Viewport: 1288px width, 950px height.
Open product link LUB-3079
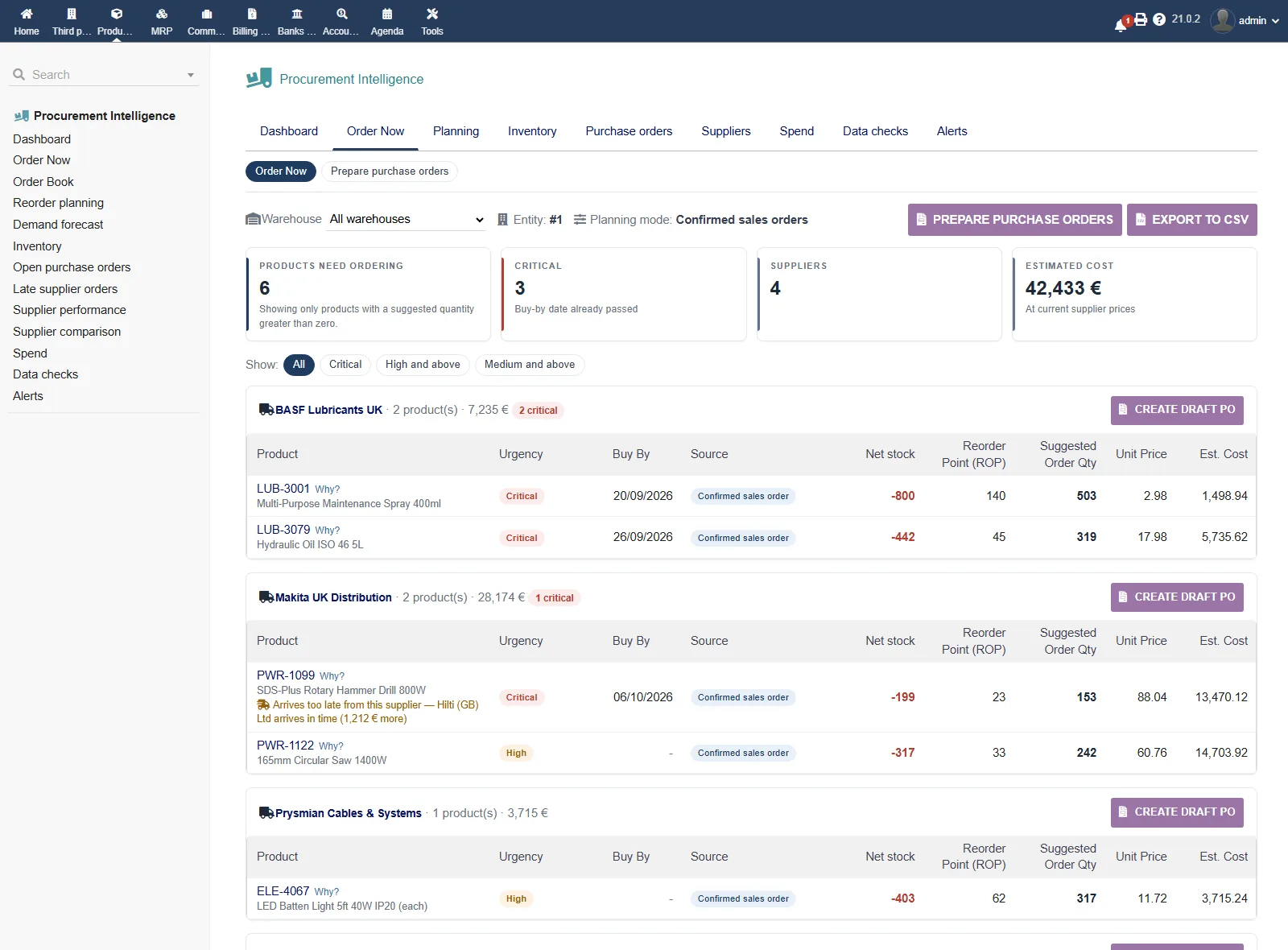[x=283, y=530]
